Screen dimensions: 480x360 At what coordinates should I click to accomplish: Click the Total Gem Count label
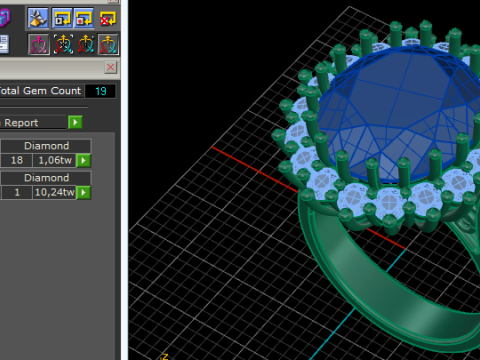click(41, 91)
